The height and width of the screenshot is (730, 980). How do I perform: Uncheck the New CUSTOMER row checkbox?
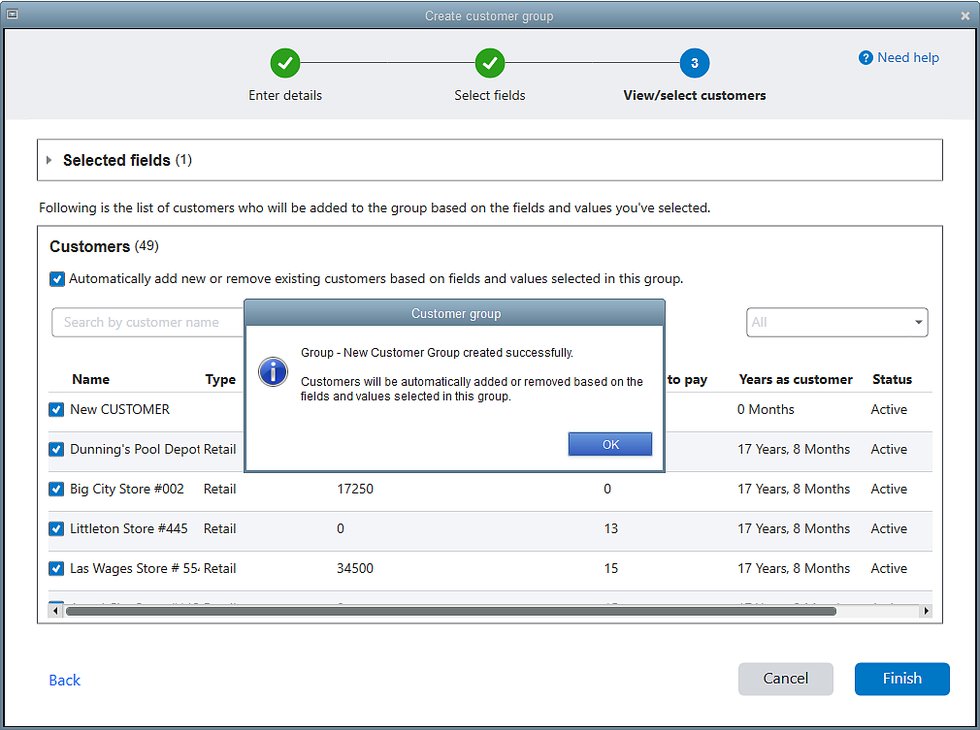point(57,410)
